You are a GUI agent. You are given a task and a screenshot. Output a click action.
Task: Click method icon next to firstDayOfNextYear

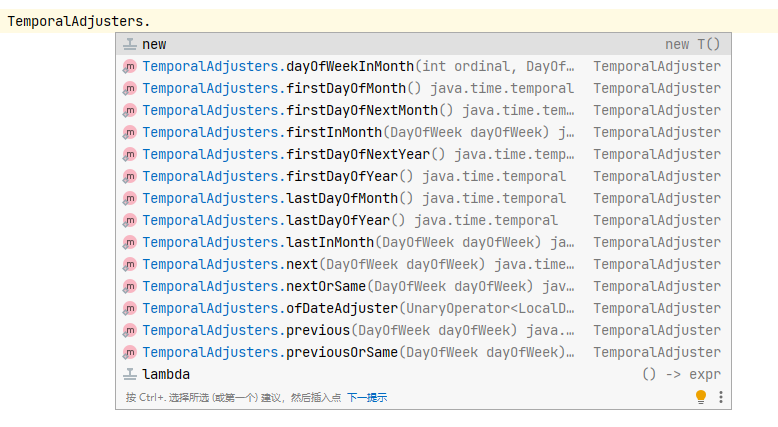[130, 154]
